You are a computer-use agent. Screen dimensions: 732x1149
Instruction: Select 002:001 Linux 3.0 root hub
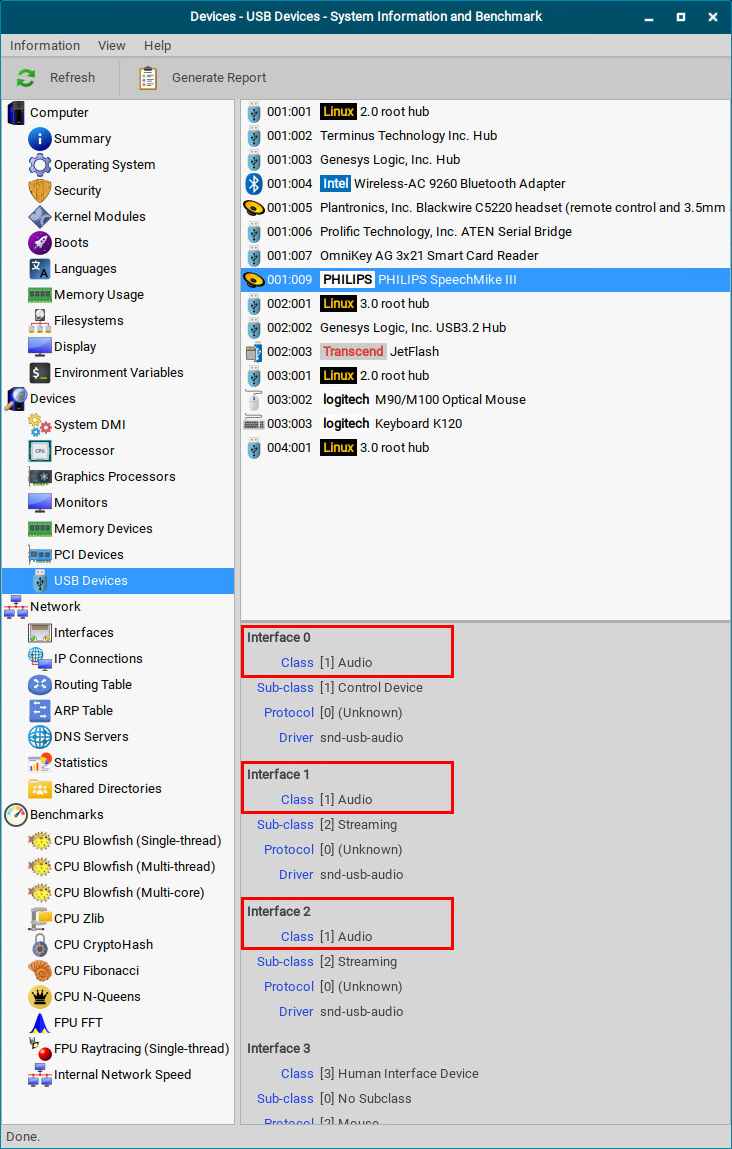(x=485, y=303)
